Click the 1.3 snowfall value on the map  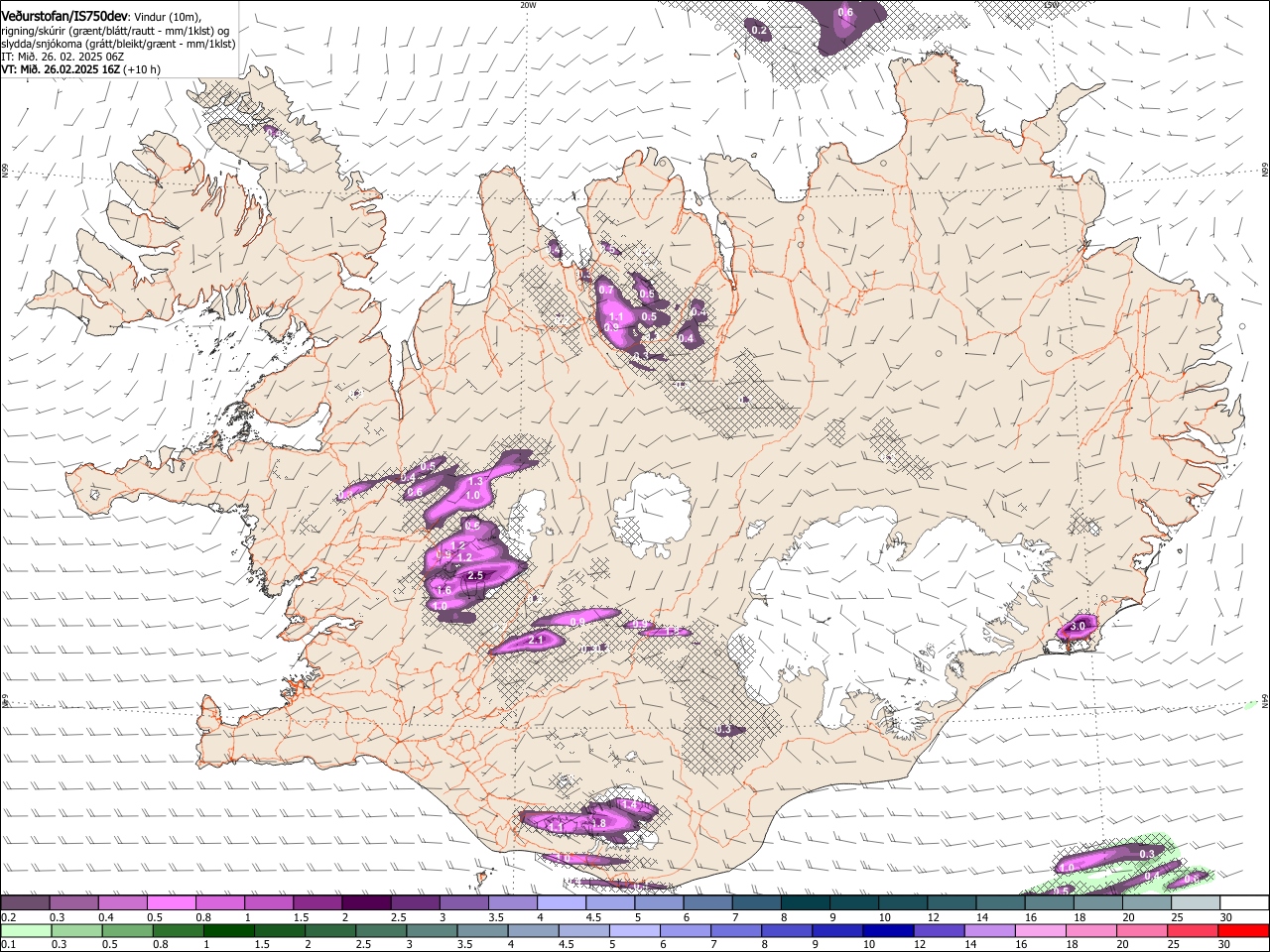475,482
